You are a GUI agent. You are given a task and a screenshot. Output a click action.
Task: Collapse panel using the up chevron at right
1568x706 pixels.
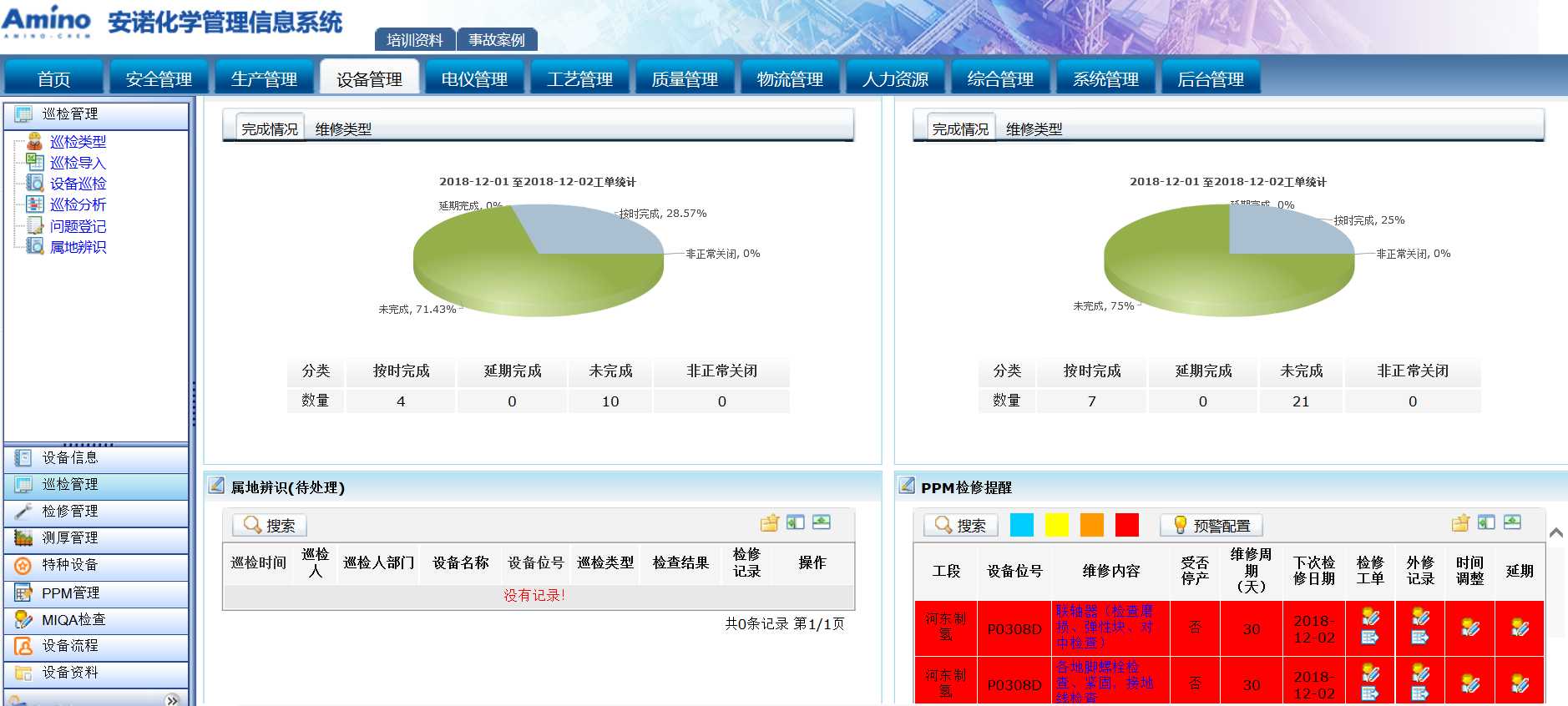click(1556, 532)
